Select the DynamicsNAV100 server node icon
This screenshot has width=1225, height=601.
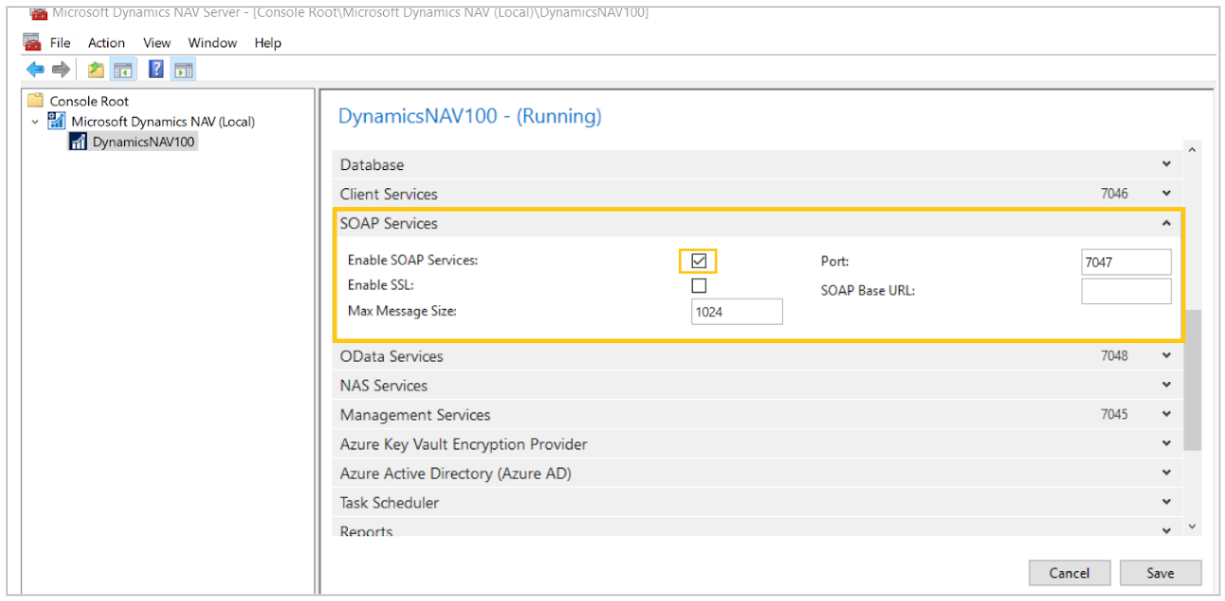tap(78, 141)
